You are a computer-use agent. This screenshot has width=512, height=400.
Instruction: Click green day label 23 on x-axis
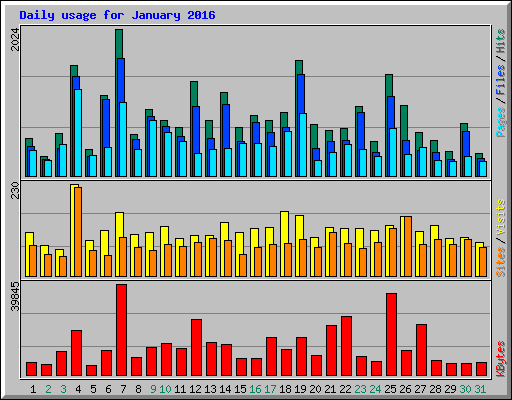[360, 389]
